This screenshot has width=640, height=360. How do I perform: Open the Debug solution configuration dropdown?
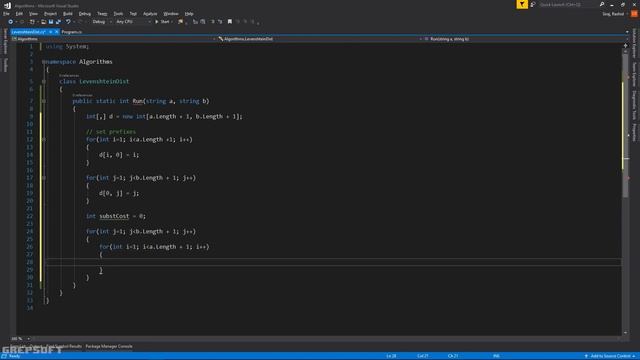pyautogui.click(x=102, y=22)
